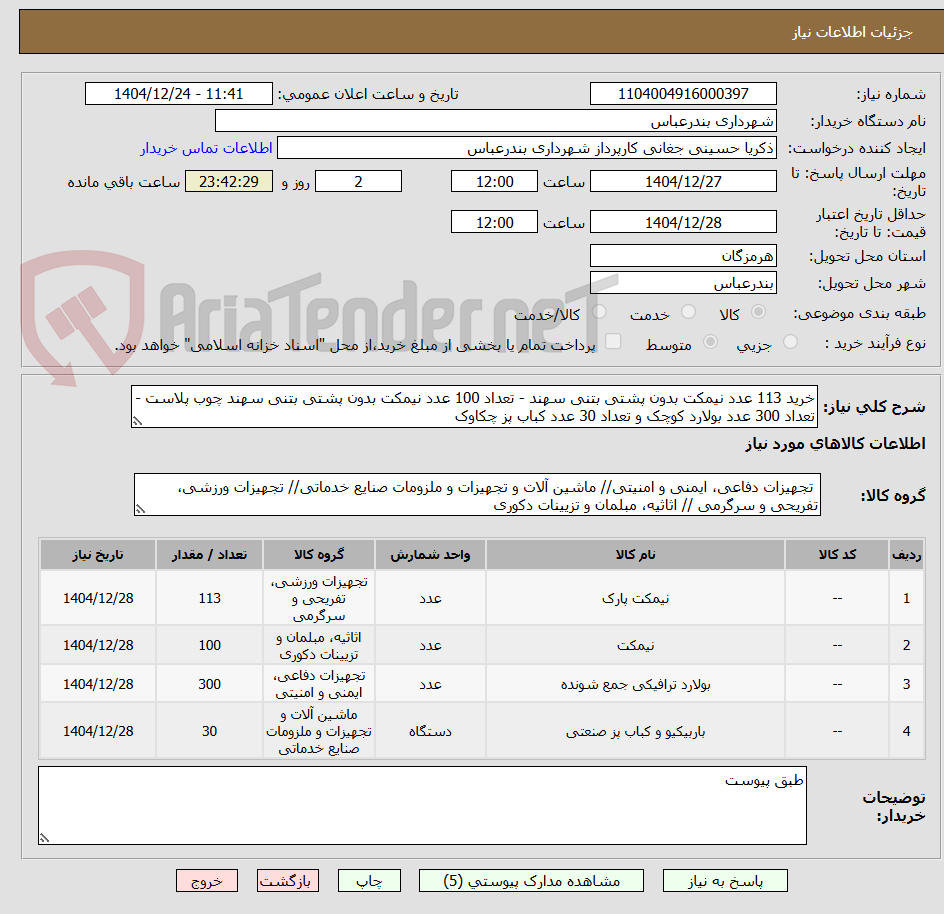Open مشاهده مدارک پیوستی (5) attachments
944x914 pixels.
tap(531, 881)
